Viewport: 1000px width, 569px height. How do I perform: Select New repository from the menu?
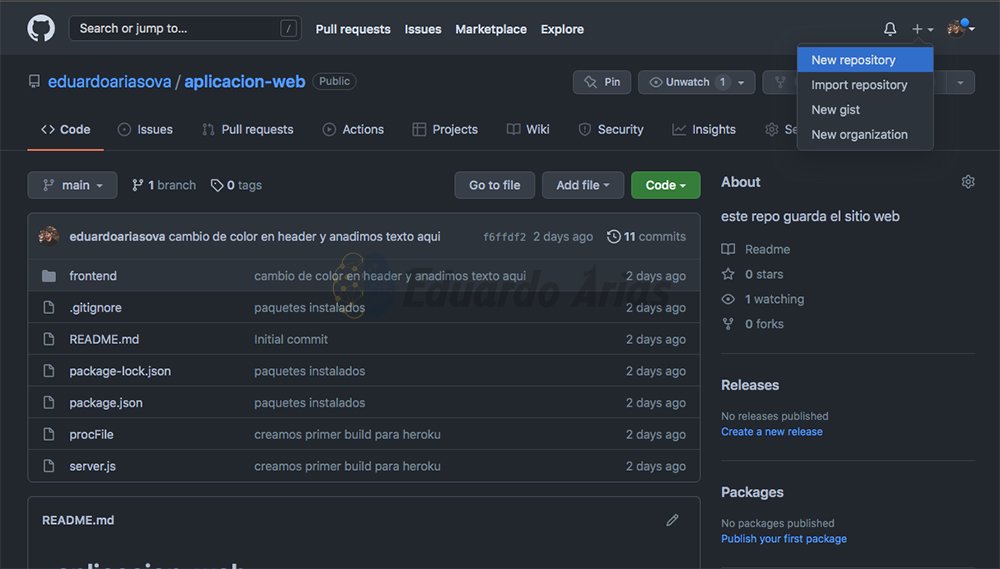click(x=865, y=60)
